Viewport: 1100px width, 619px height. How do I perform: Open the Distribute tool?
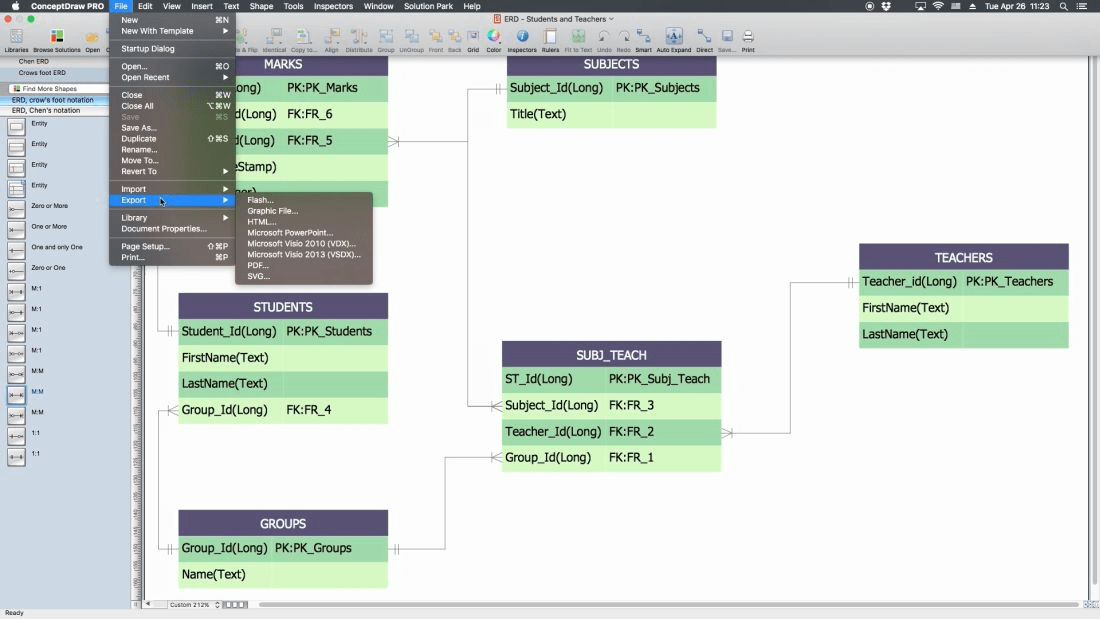(358, 40)
